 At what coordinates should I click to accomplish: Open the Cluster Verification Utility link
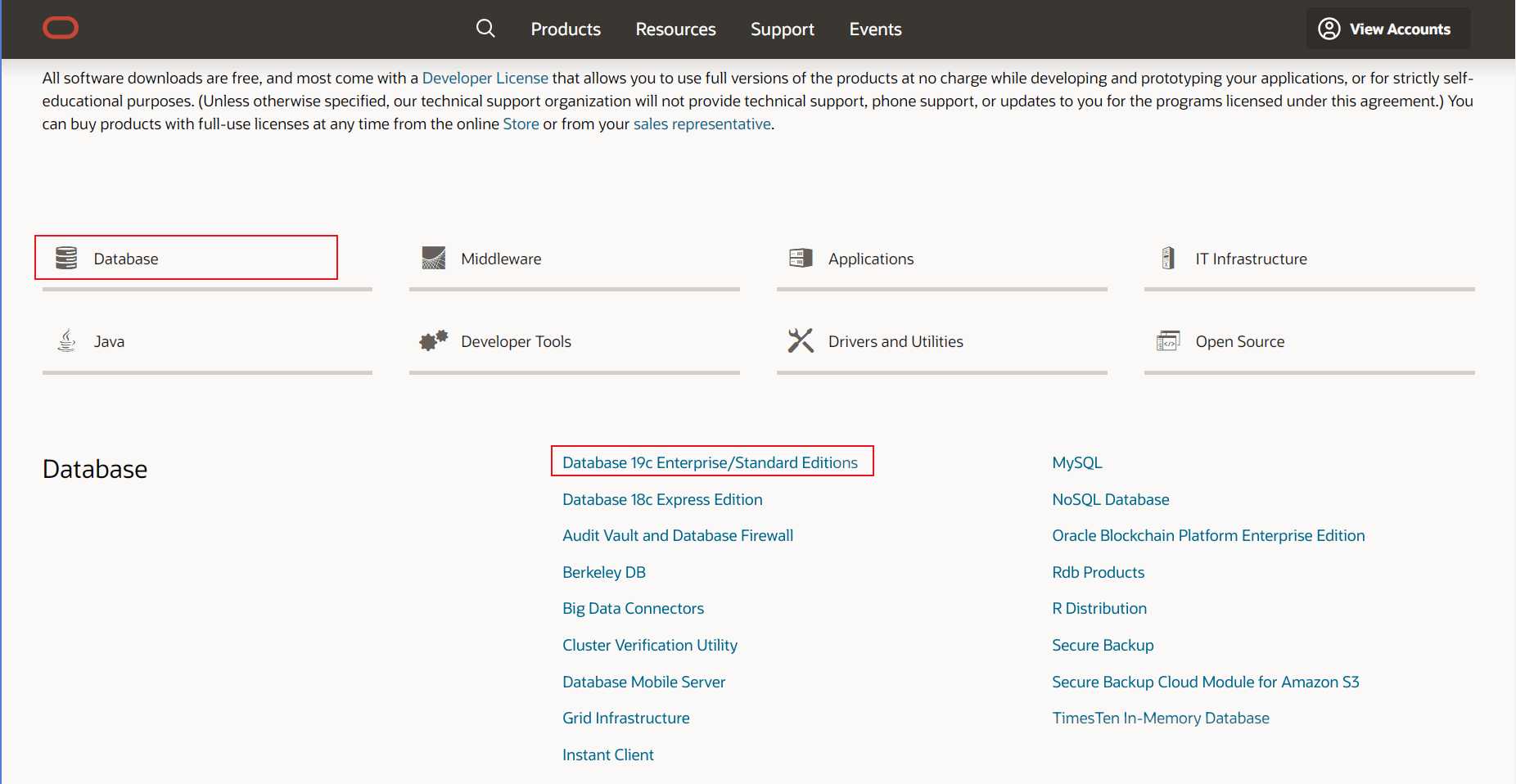650,645
